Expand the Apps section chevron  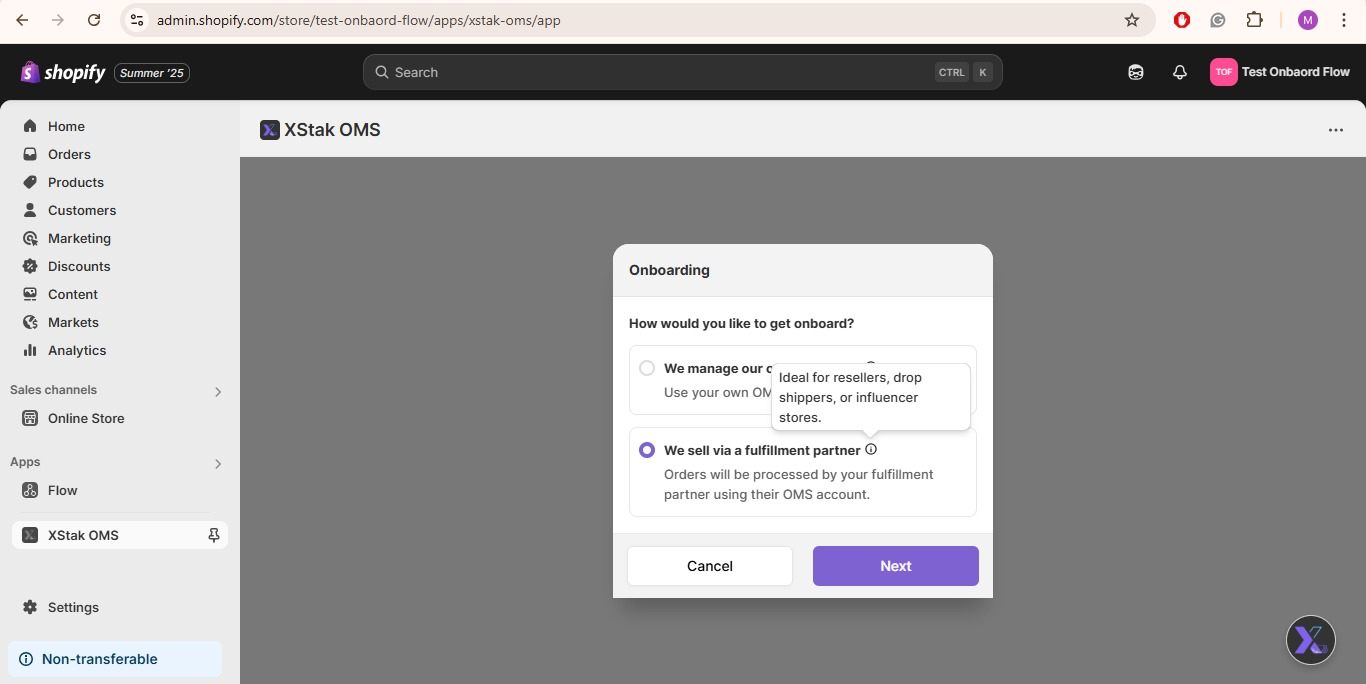218,463
